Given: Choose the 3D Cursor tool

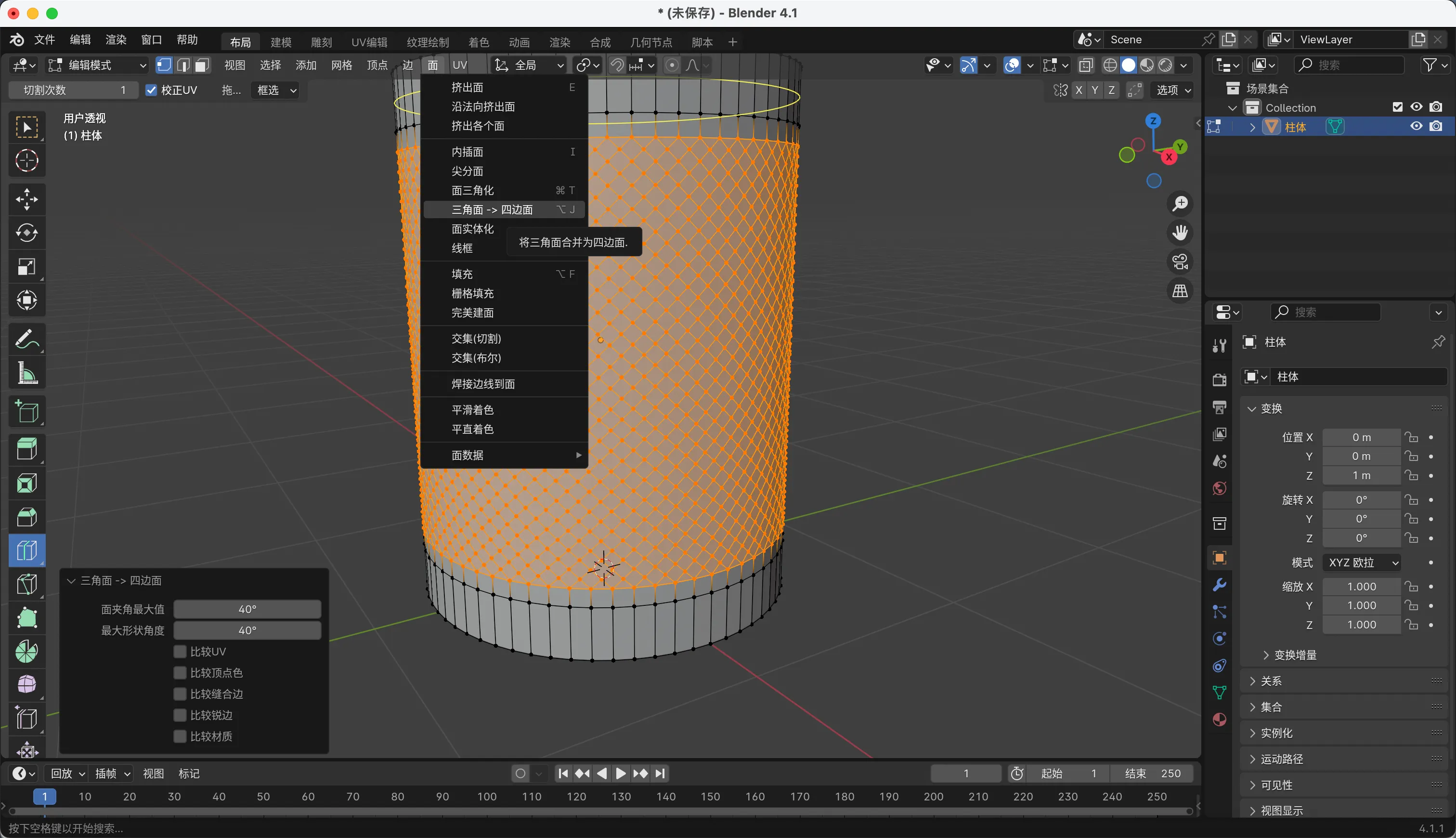Looking at the screenshot, I should tap(26, 160).
